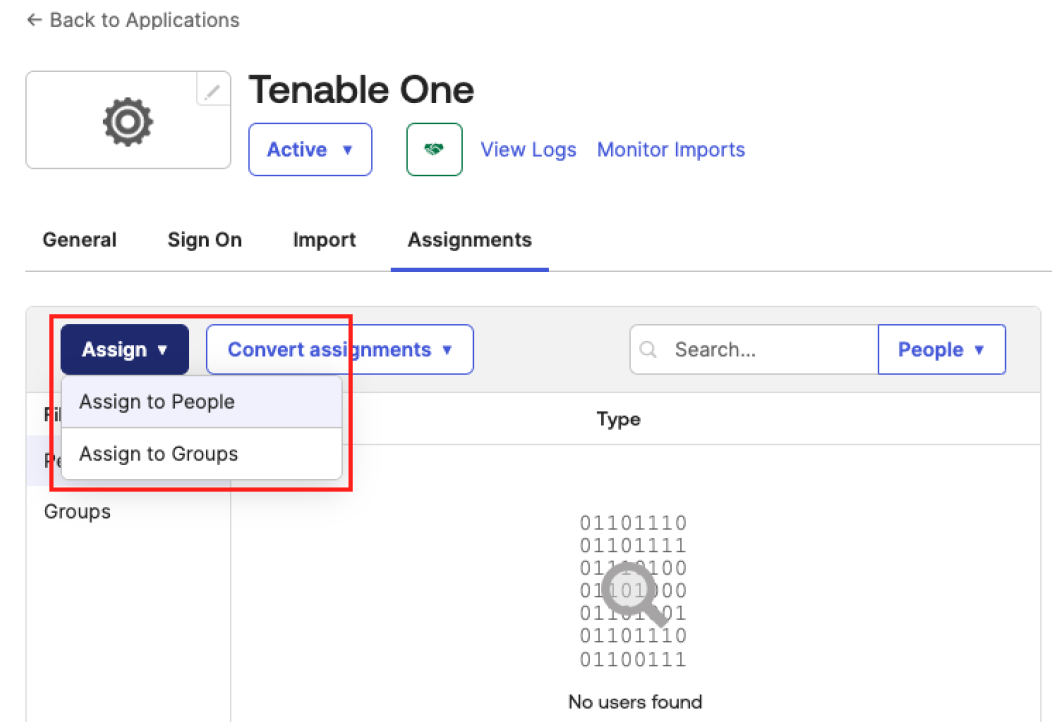Open the Active status dropdown
Screen dimensions: 1052x722
click(310, 150)
